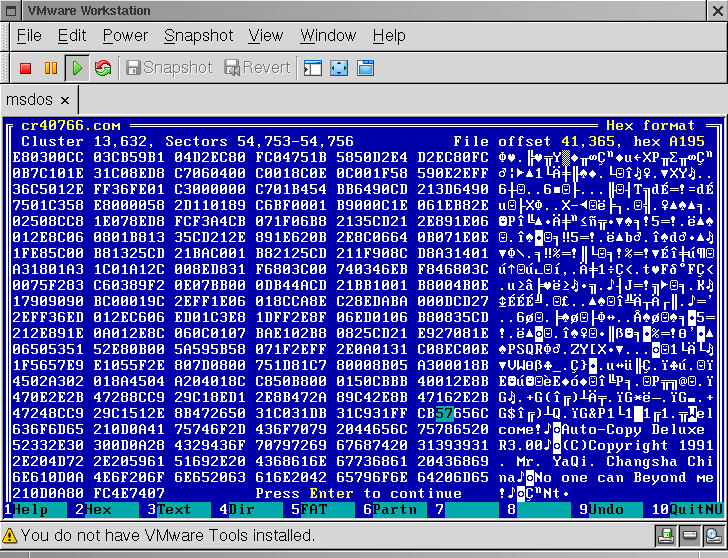
Task: Click the blank 8 function key slot
Action: (539, 510)
